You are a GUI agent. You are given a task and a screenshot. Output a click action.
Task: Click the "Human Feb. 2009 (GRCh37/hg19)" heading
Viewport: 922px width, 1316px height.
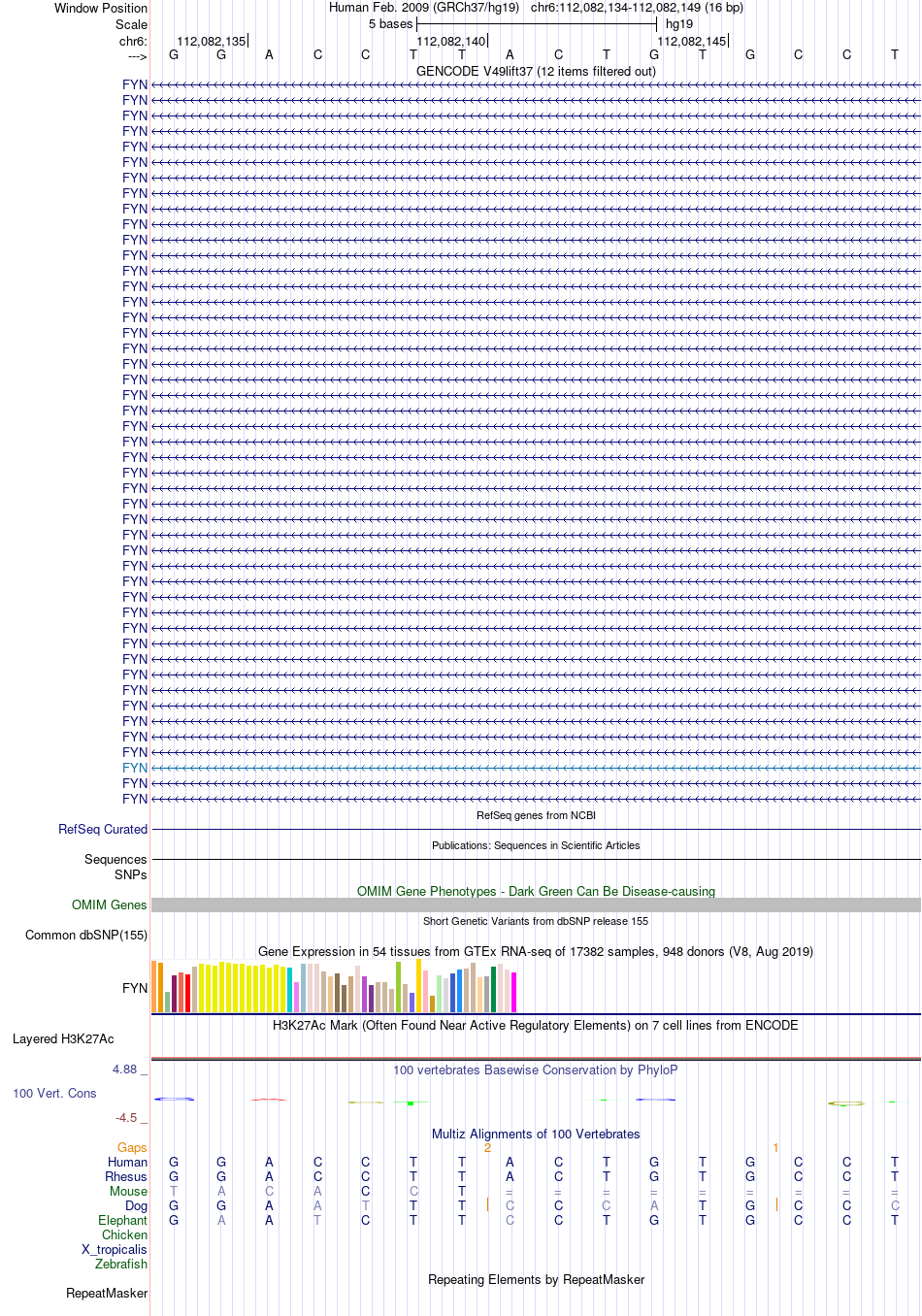coord(424,7)
